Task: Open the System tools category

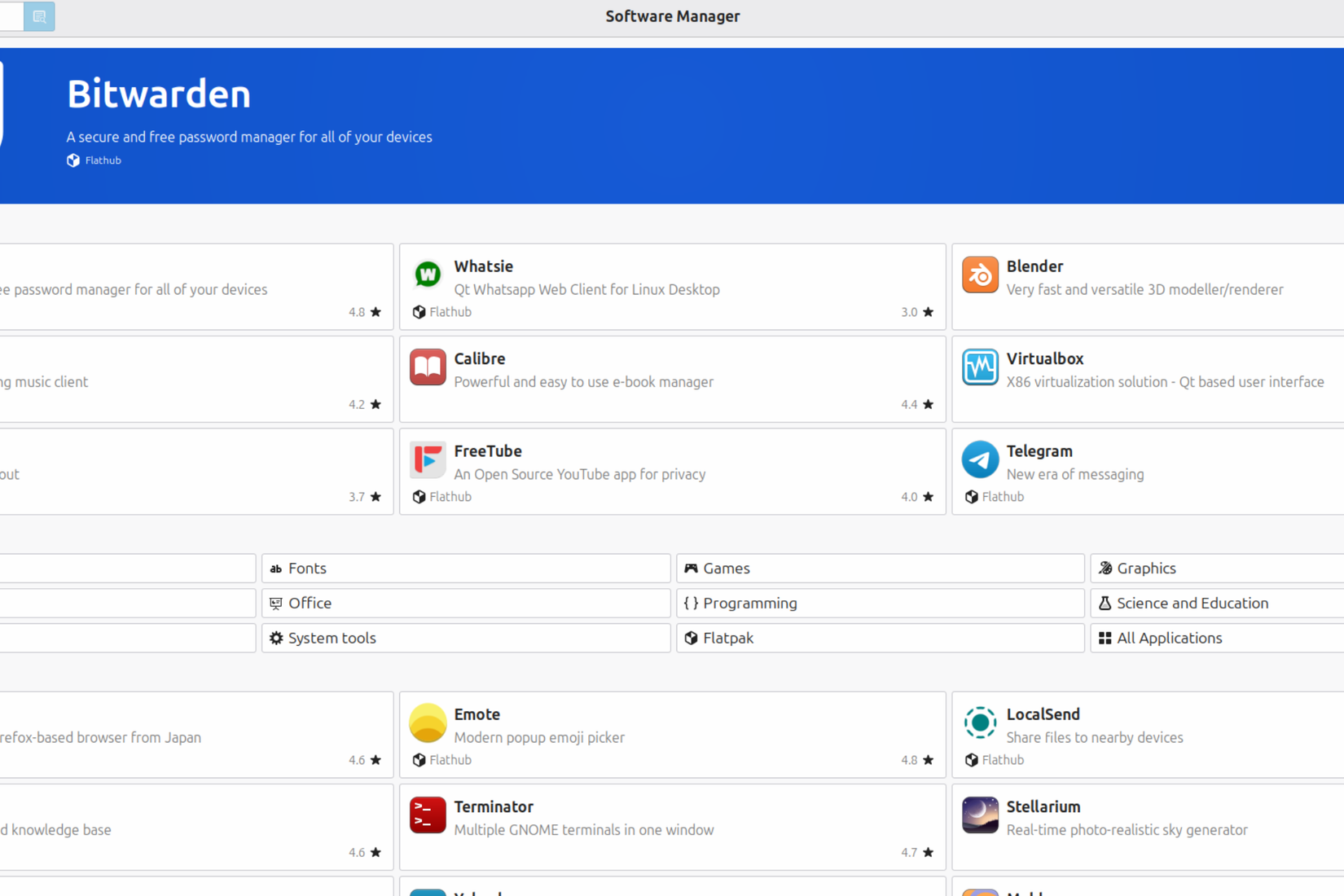Action: (x=466, y=639)
